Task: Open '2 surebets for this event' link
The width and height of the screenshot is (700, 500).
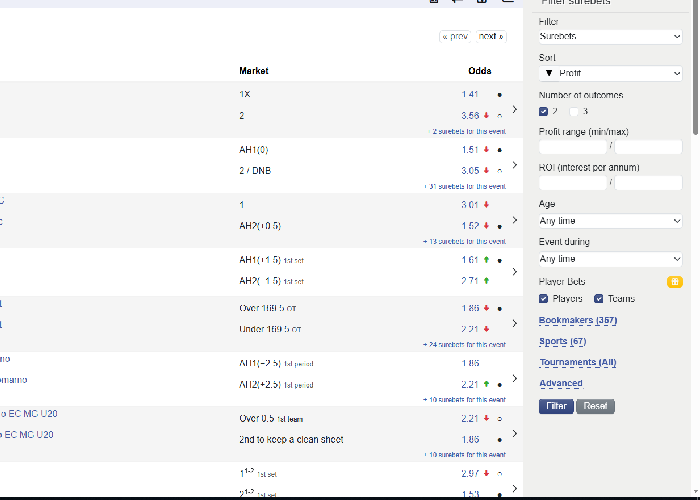Action: (467, 132)
